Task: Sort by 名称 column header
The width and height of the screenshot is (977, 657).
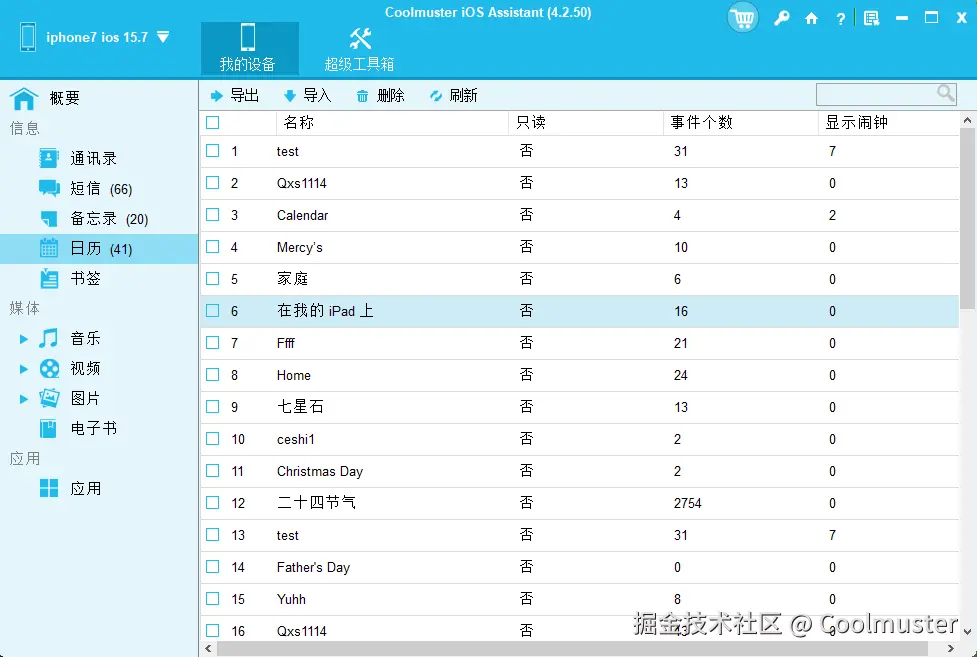Action: pos(392,122)
